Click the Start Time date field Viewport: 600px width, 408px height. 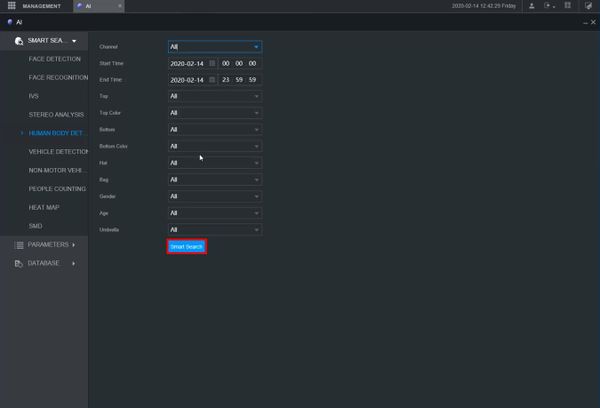tap(187, 64)
